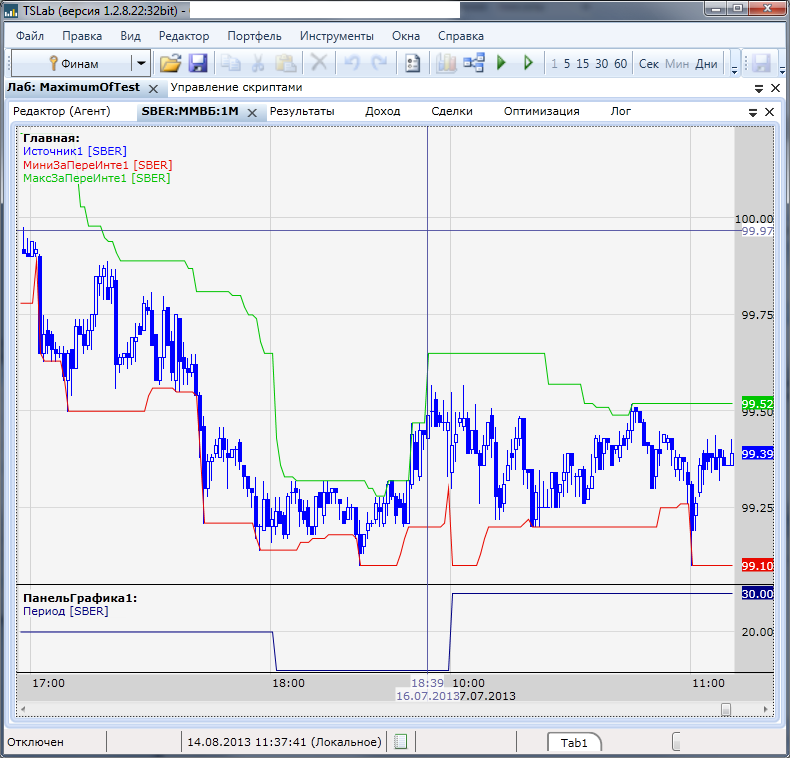Select Tab1 at the bottom

pos(573,742)
